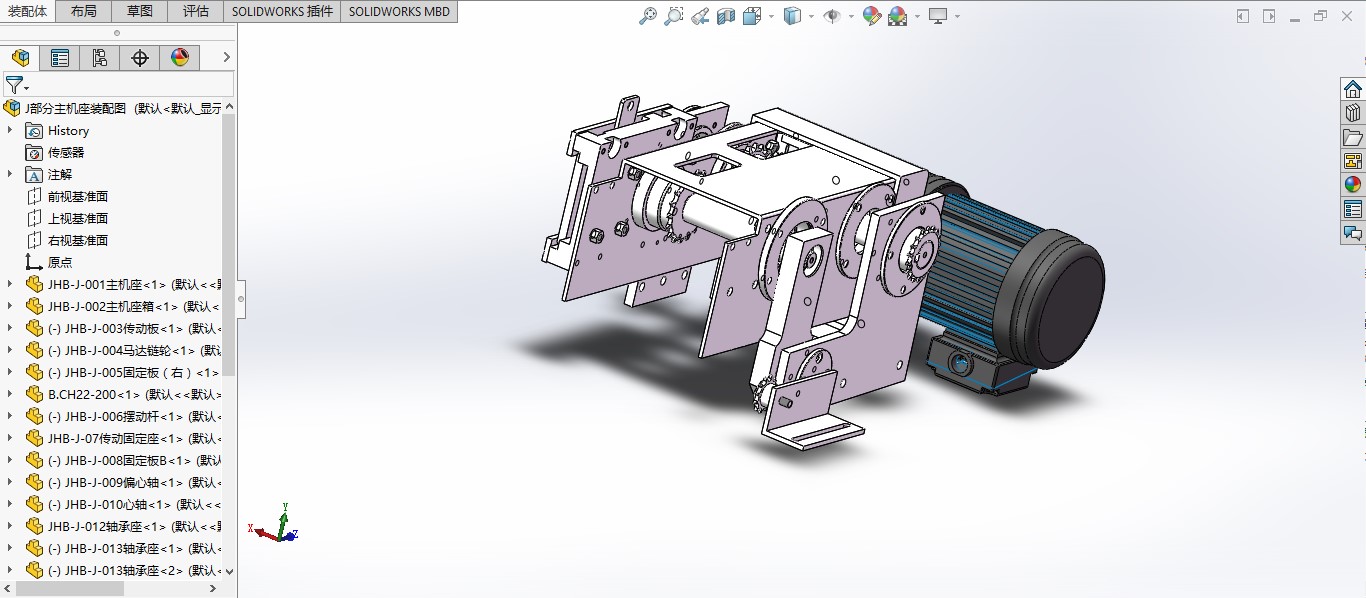Viewport: 1366px width, 598px height.
Task: Open the SOLIDWORKS 插件 tab
Action: coord(282,11)
